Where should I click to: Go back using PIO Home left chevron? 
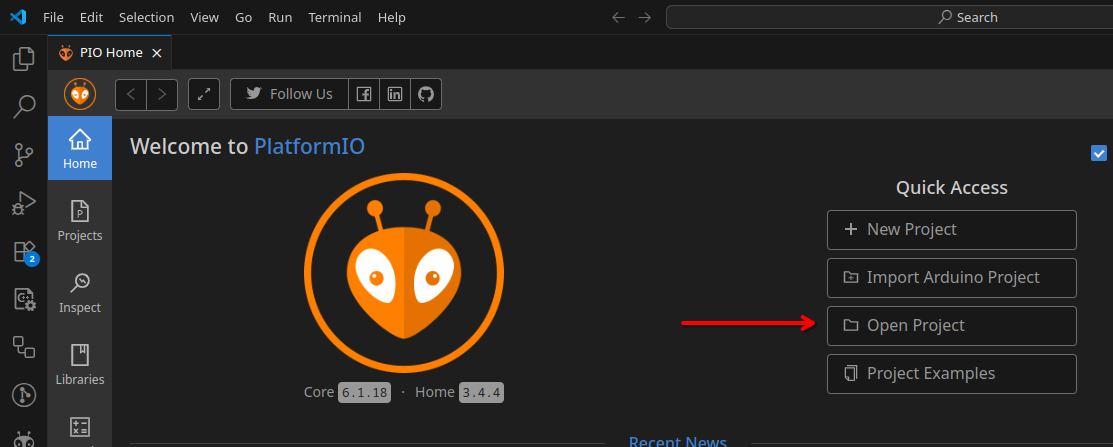pos(131,94)
